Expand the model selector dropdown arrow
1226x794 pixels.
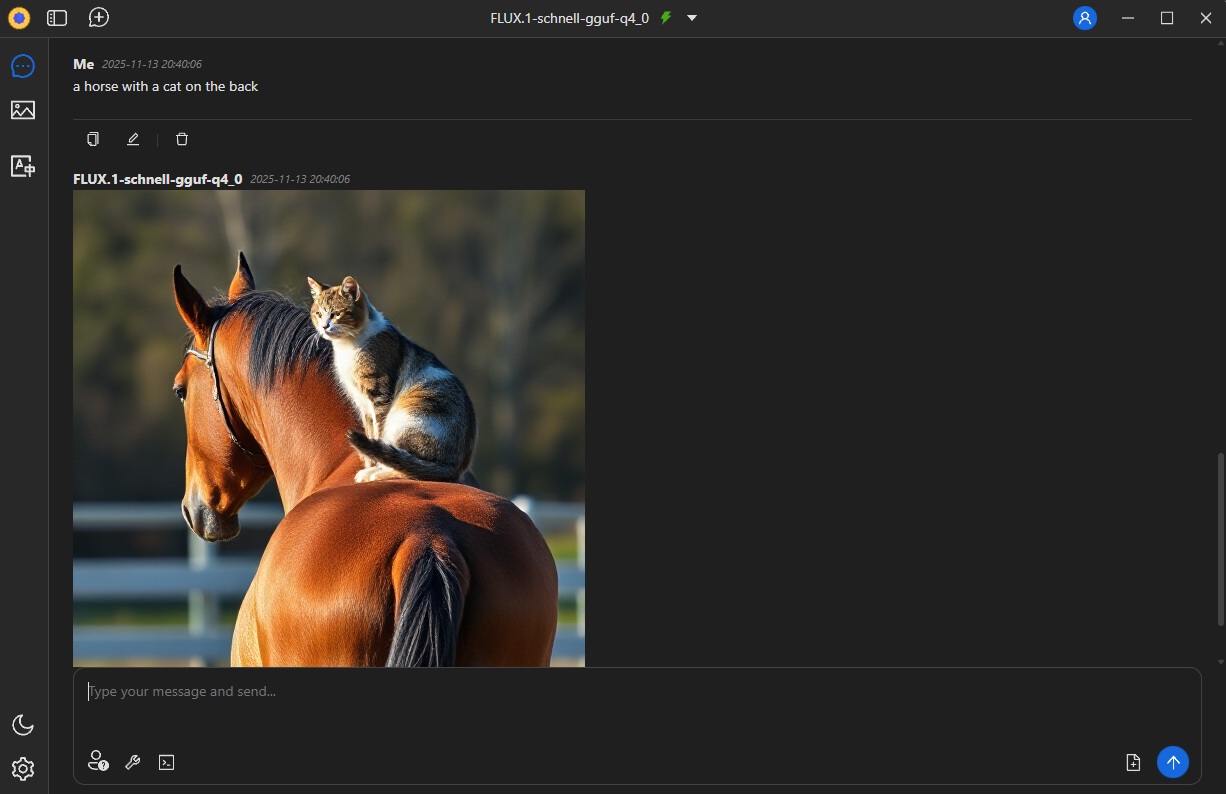click(692, 18)
